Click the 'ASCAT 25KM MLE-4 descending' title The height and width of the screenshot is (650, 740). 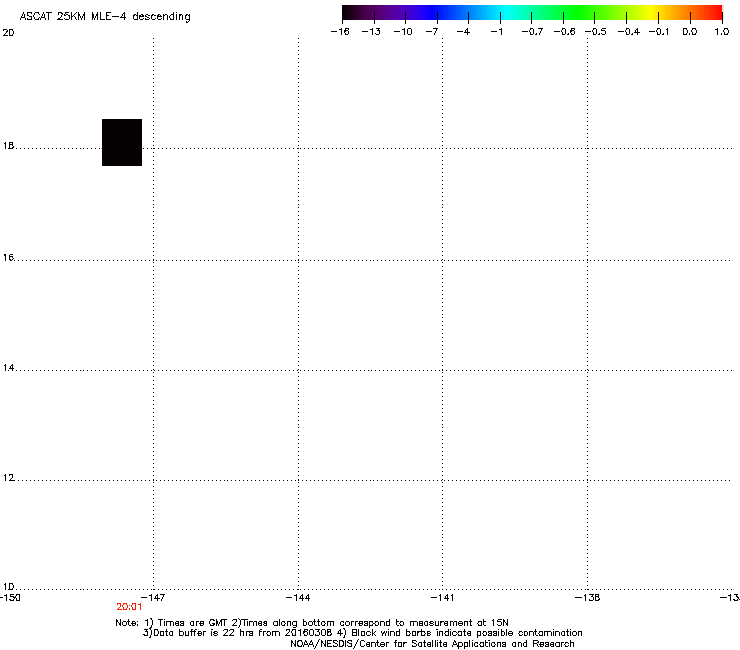tap(105, 17)
